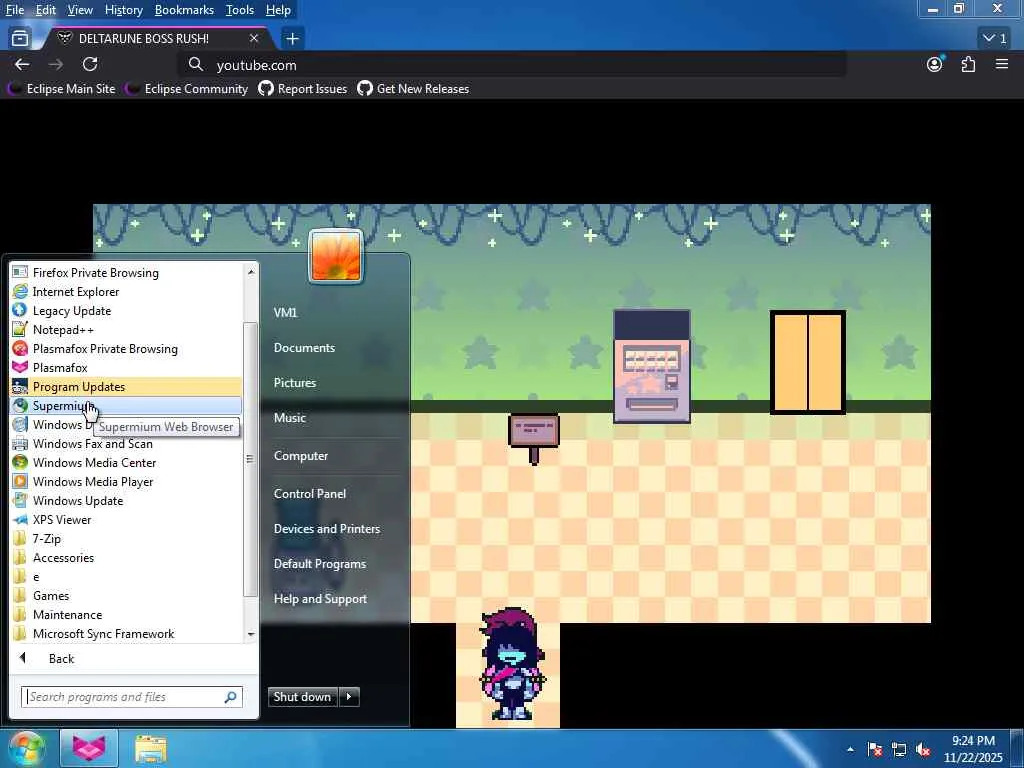Click the muted volume tray icon
This screenshot has width=1024, height=768.
click(923, 750)
